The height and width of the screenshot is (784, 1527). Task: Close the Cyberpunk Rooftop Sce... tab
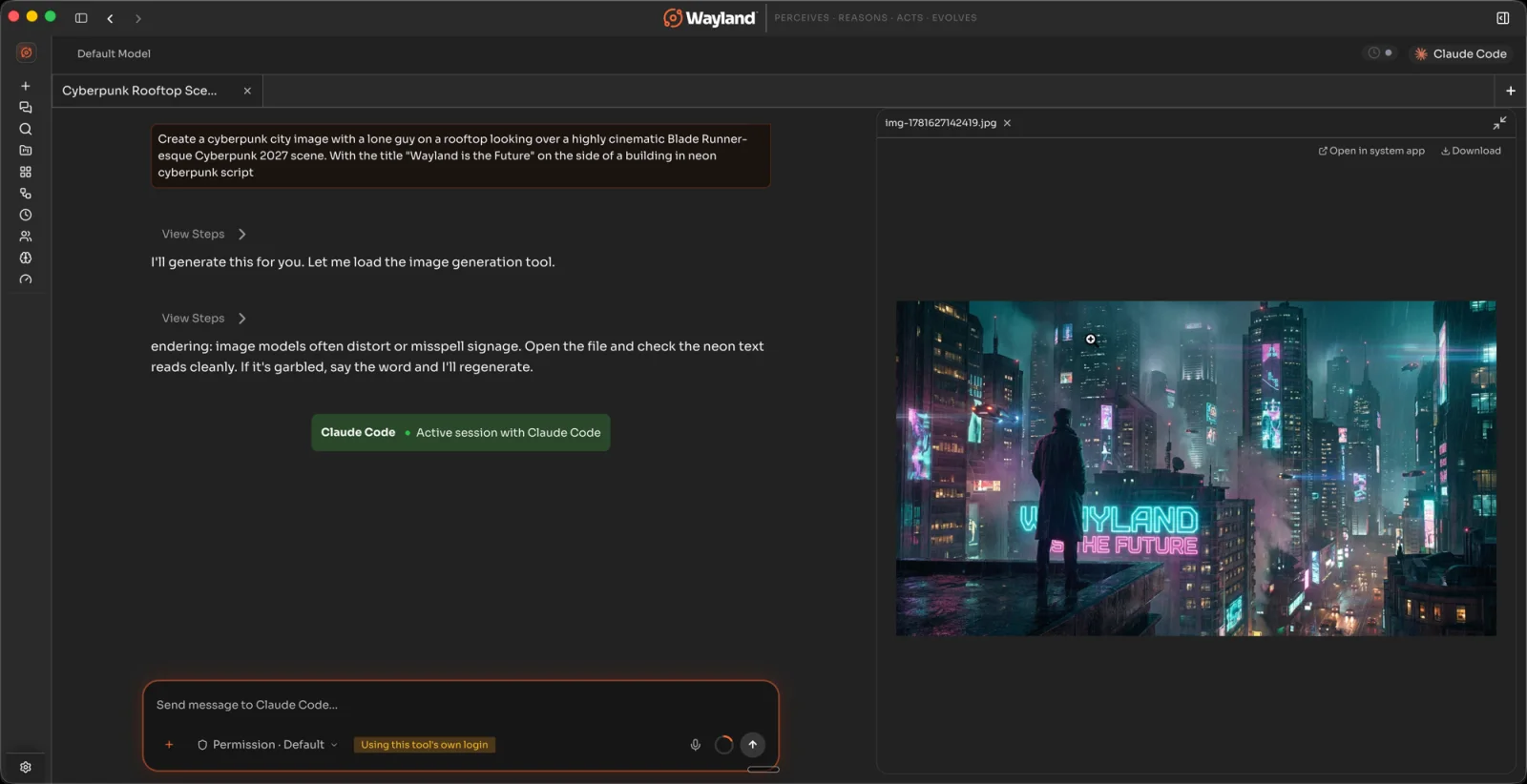[247, 91]
